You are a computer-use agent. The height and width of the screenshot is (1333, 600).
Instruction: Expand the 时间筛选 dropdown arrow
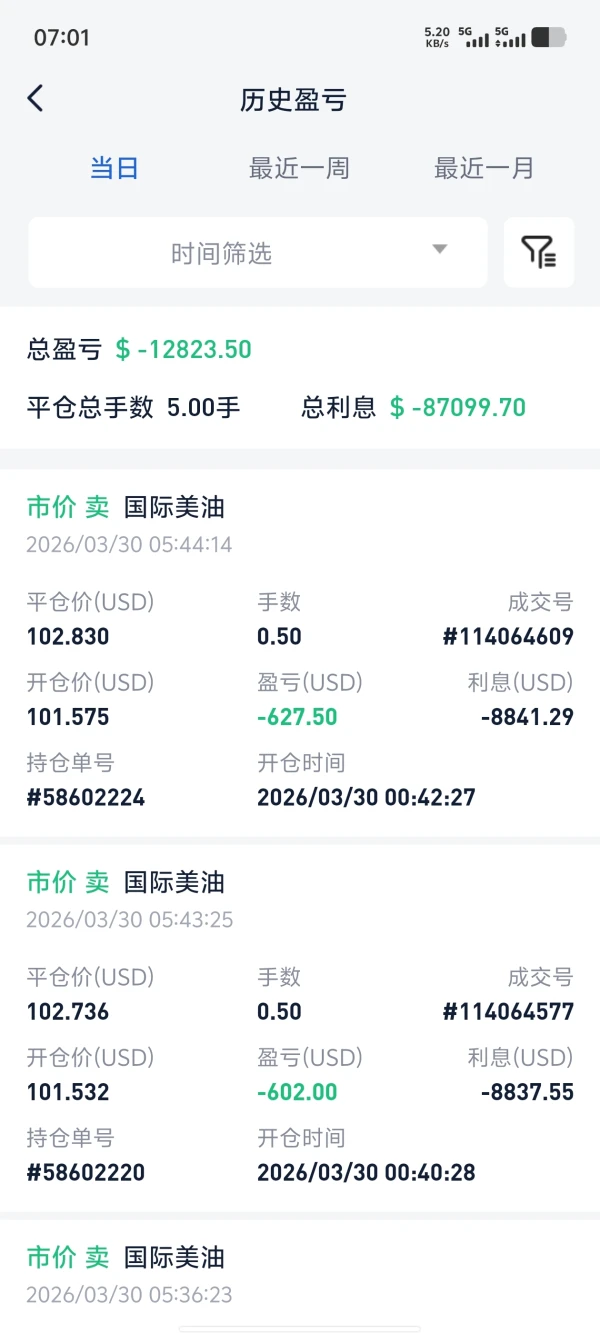(x=439, y=250)
